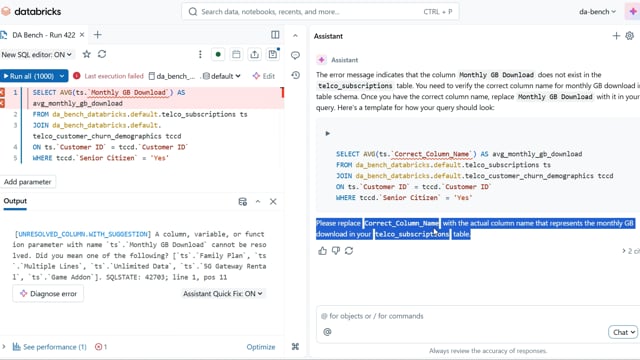This screenshot has height=360, width=640.
Task: Expand the performance row chevron at the bottom
Action: (4, 347)
